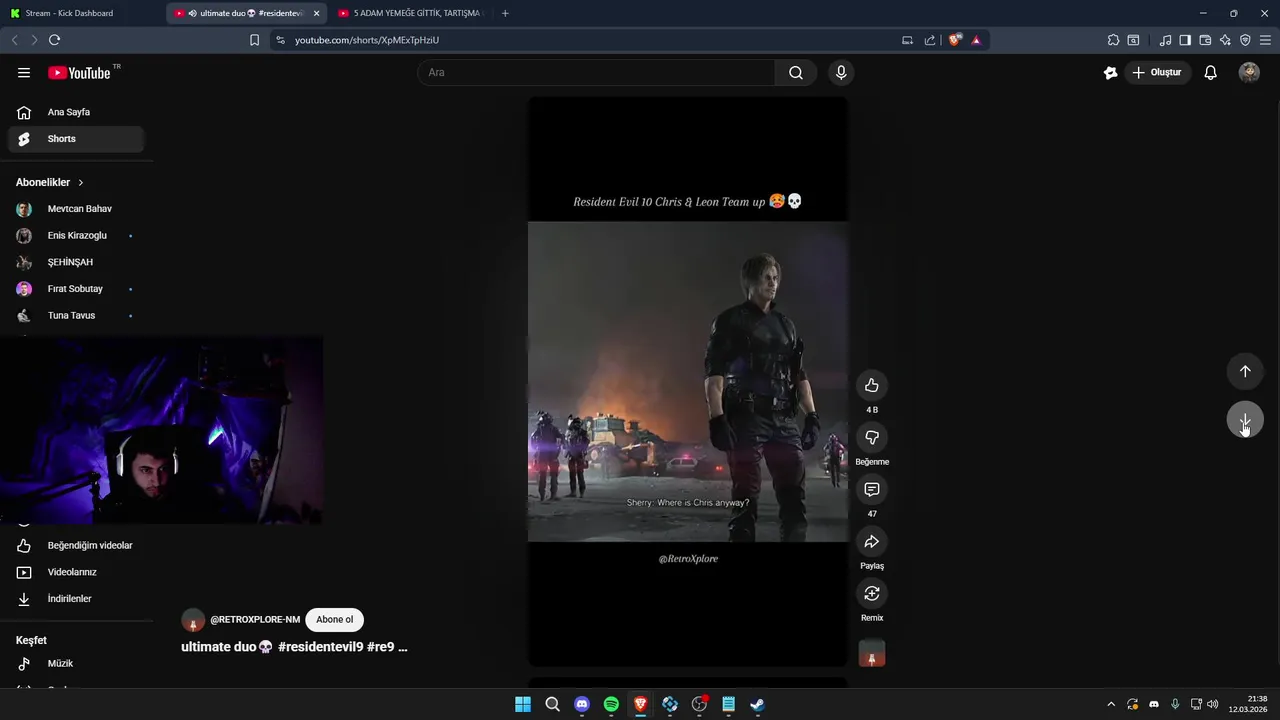Open Steam from the taskbar
This screenshot has width=1280, height=720.
click(758, 704)
